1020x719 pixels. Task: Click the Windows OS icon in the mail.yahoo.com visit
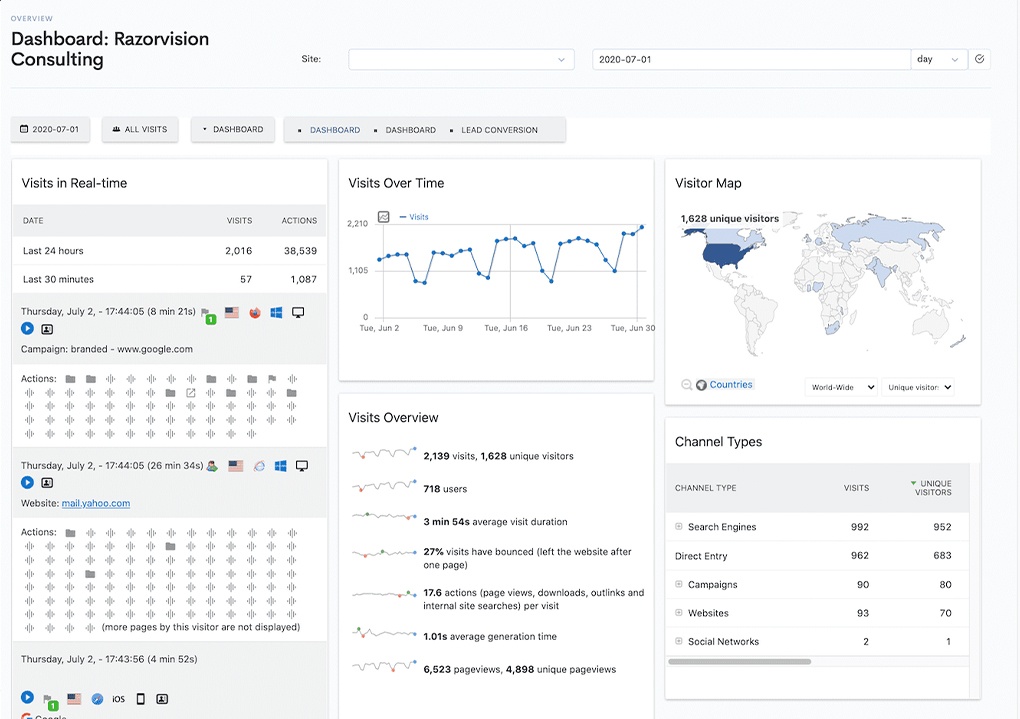[281, 466]
